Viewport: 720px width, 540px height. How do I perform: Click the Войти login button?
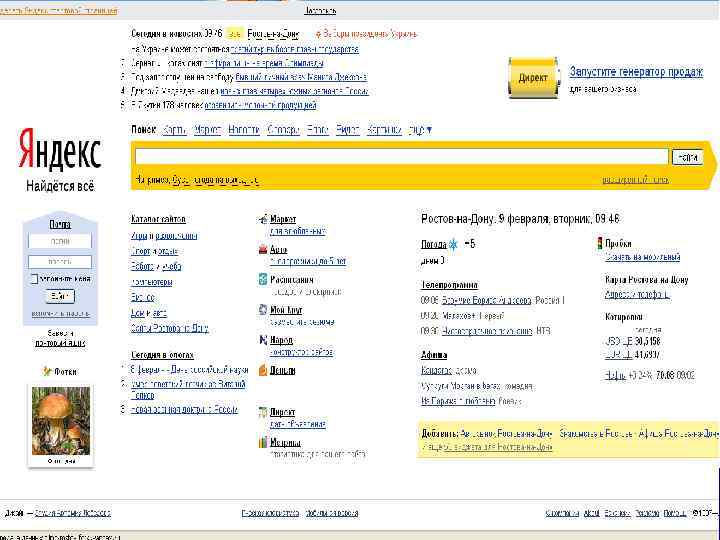click(x=60, y=296)
